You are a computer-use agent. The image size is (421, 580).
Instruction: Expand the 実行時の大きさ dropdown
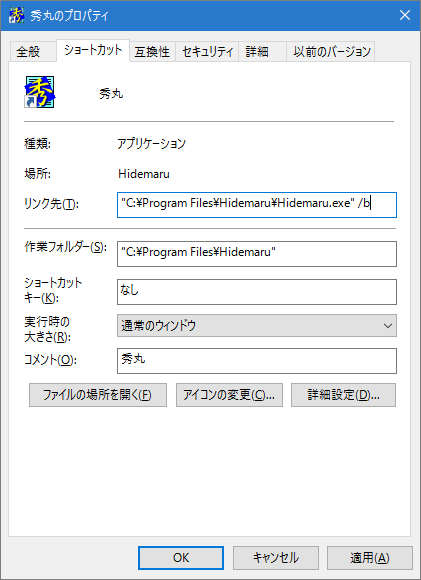pos(257,326)
